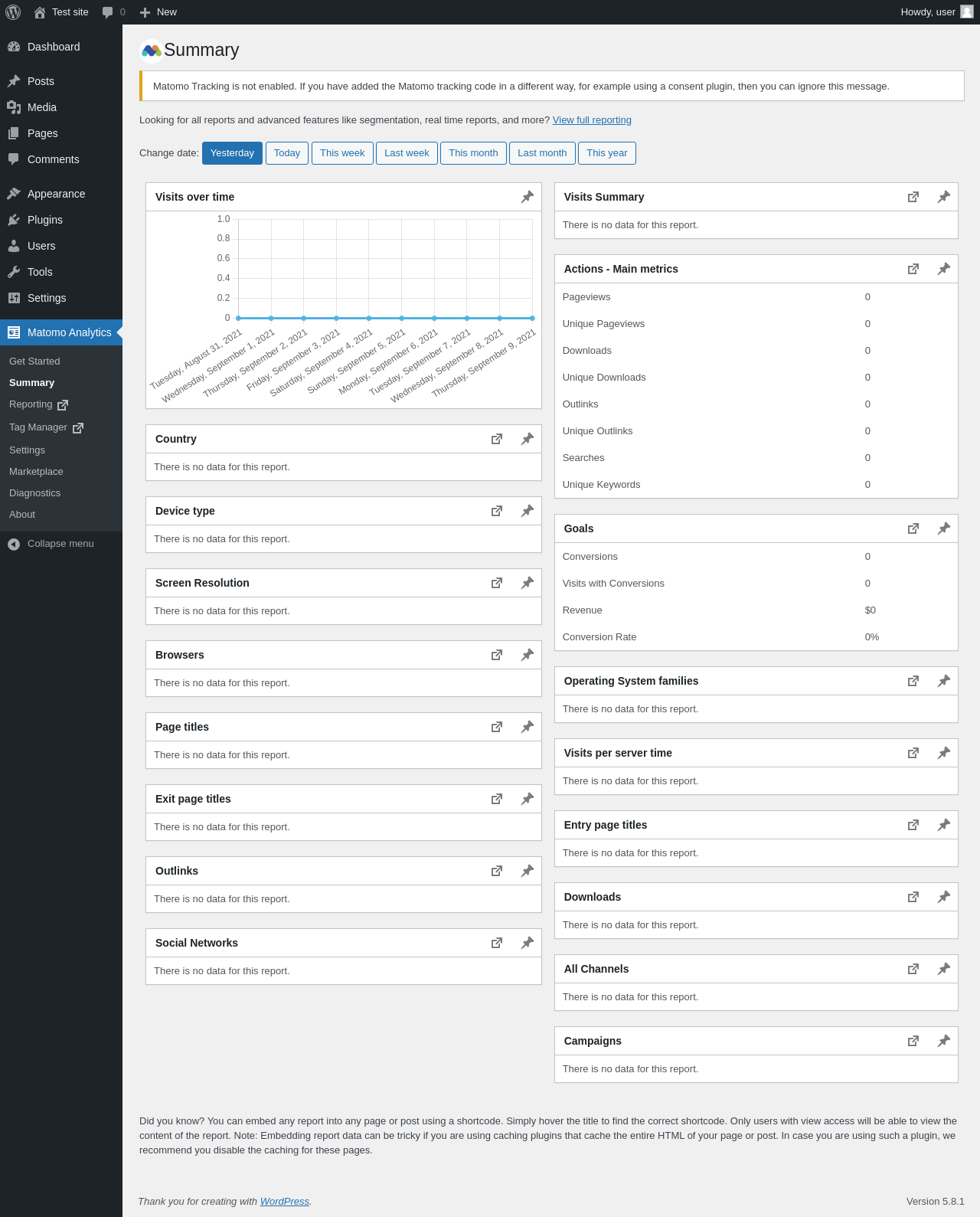Open Matomo Get Started submenu
This screenshot has width=980, height=1217.
coord(61,362)
